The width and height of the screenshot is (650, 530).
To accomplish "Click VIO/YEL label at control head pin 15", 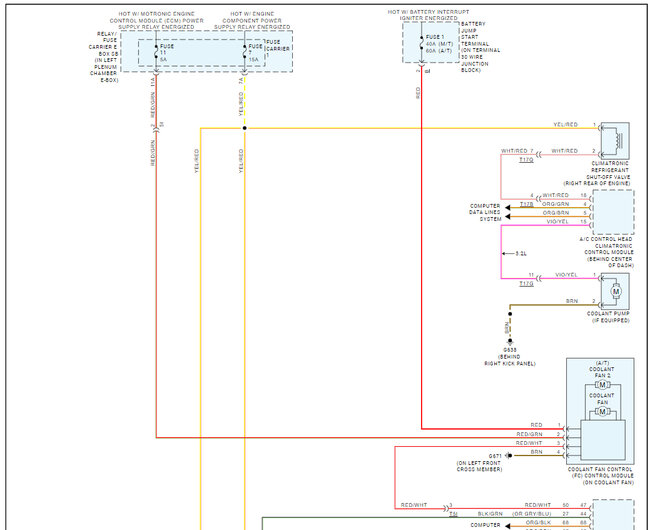I will [x=558, y=222].
